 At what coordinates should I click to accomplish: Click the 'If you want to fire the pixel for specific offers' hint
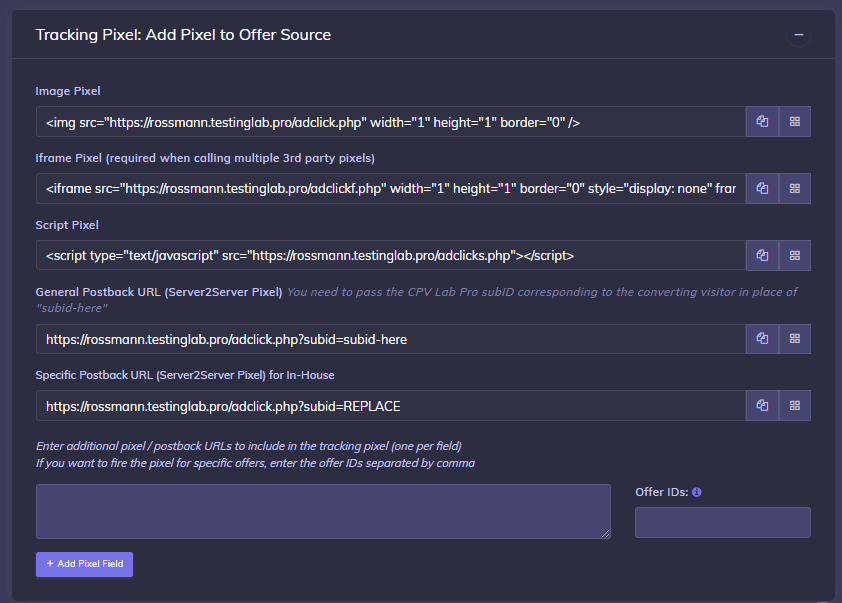pos(255,463)
